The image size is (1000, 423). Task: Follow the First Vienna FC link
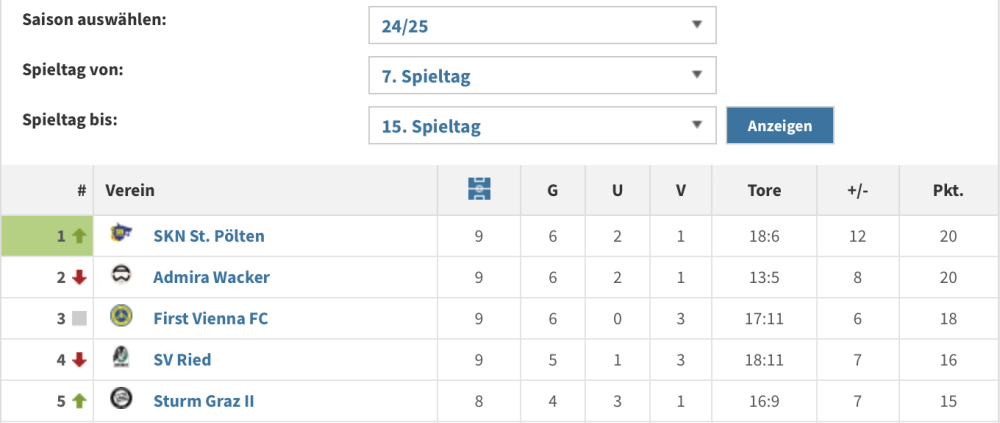[x=210, y=318]
